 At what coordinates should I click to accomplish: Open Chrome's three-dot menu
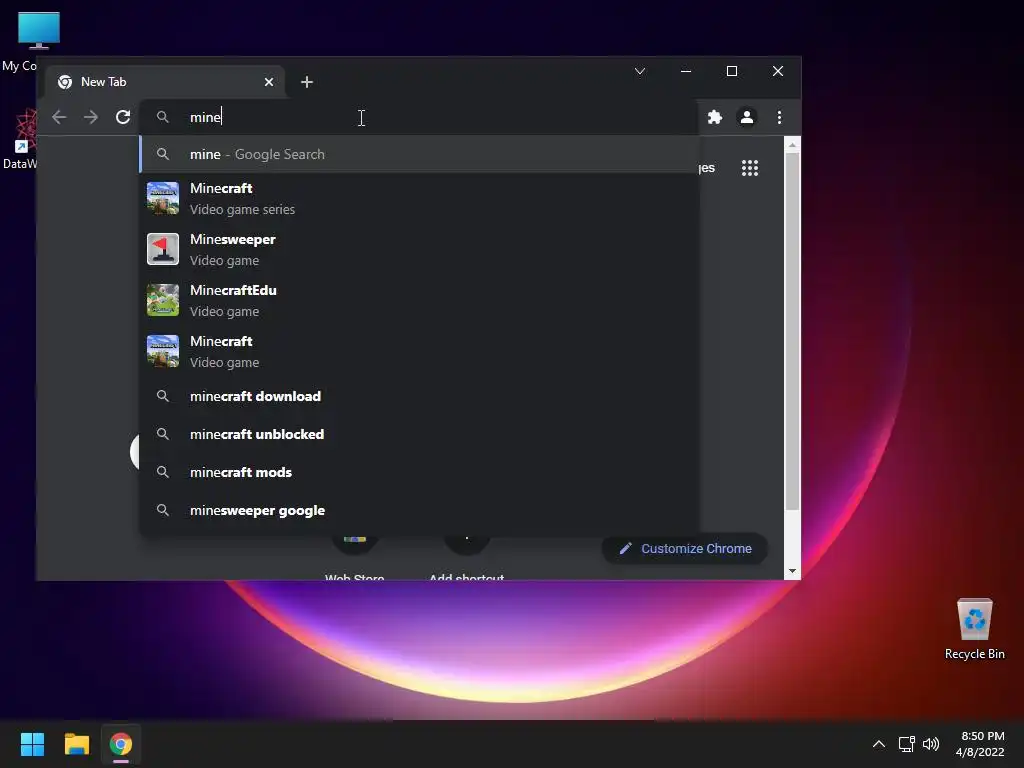pos(779,117)
